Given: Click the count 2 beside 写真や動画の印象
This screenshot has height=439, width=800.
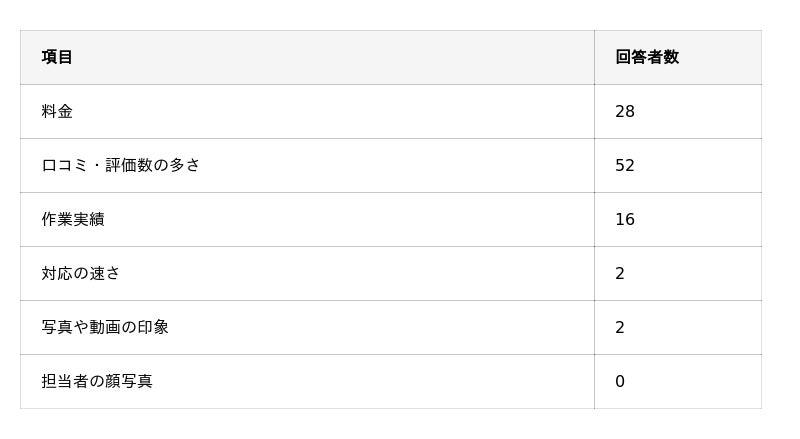Looking at the screenshot, I should (x=620, y=327).
